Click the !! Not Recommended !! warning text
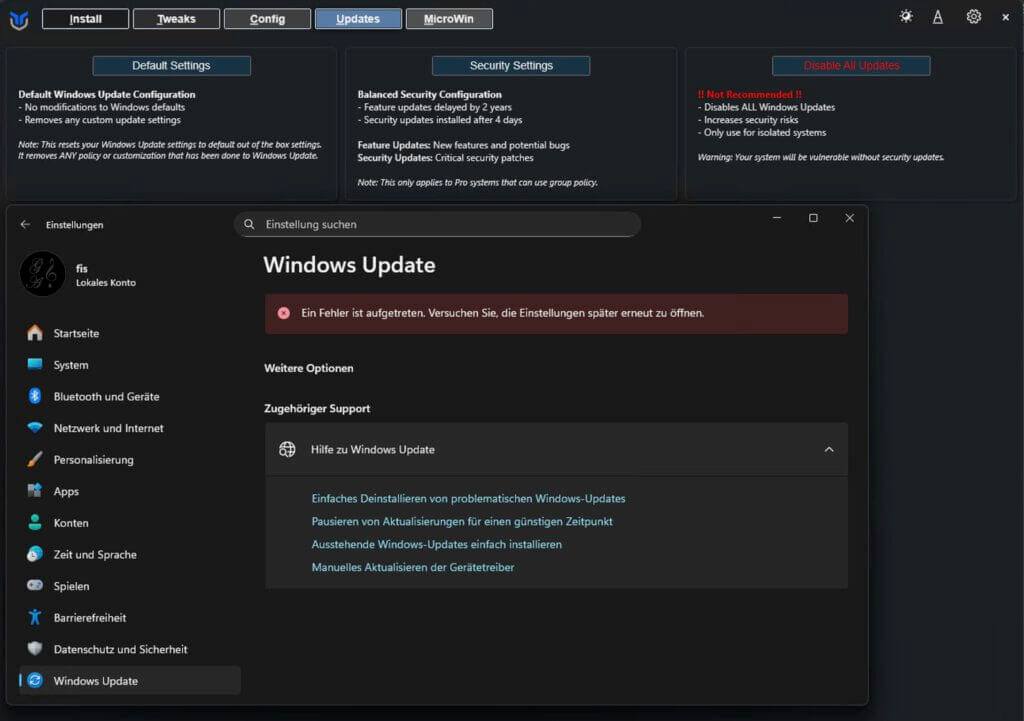 [749, 95]
